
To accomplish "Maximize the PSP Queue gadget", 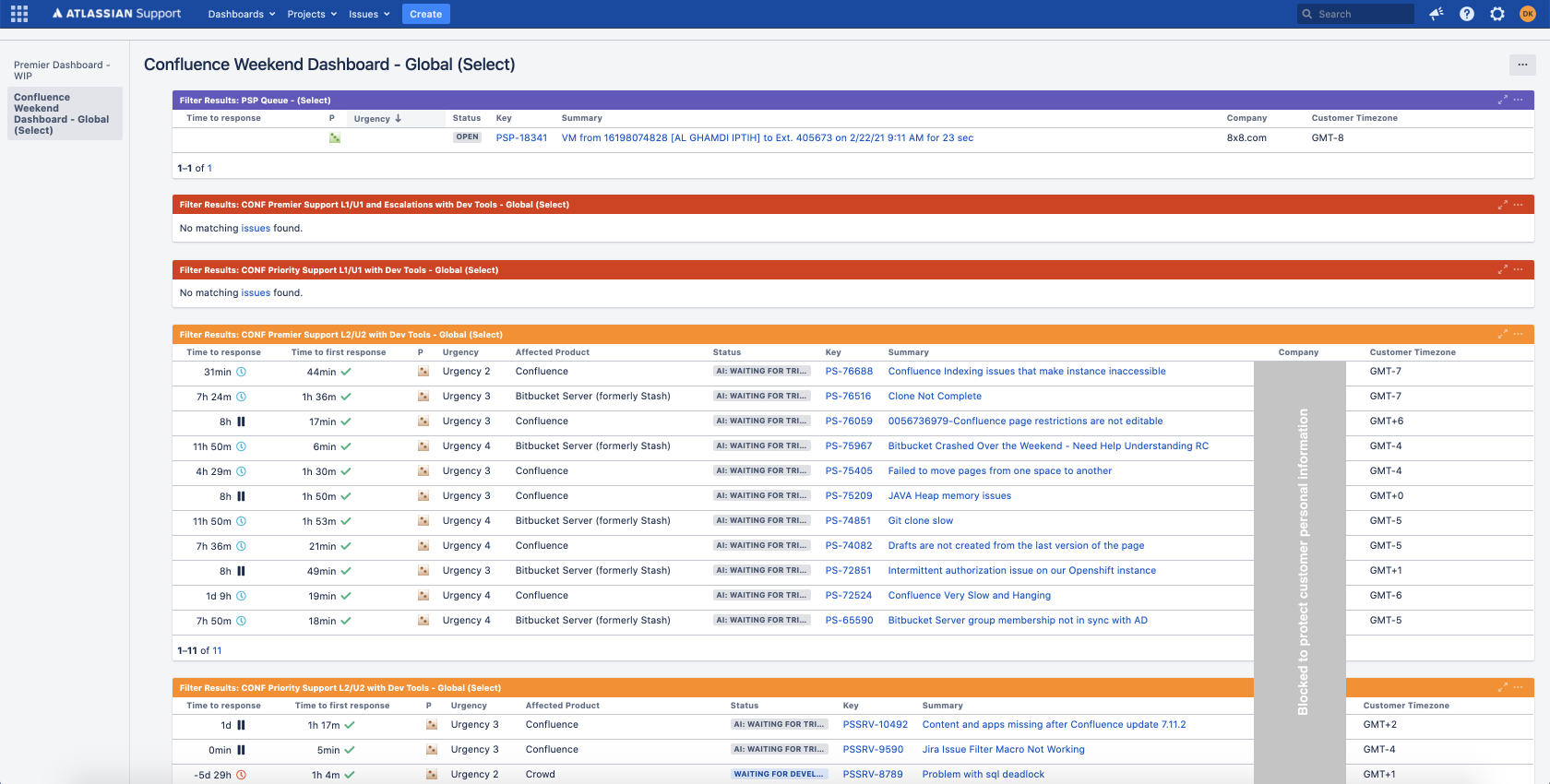I will [x=1502, y=100].
